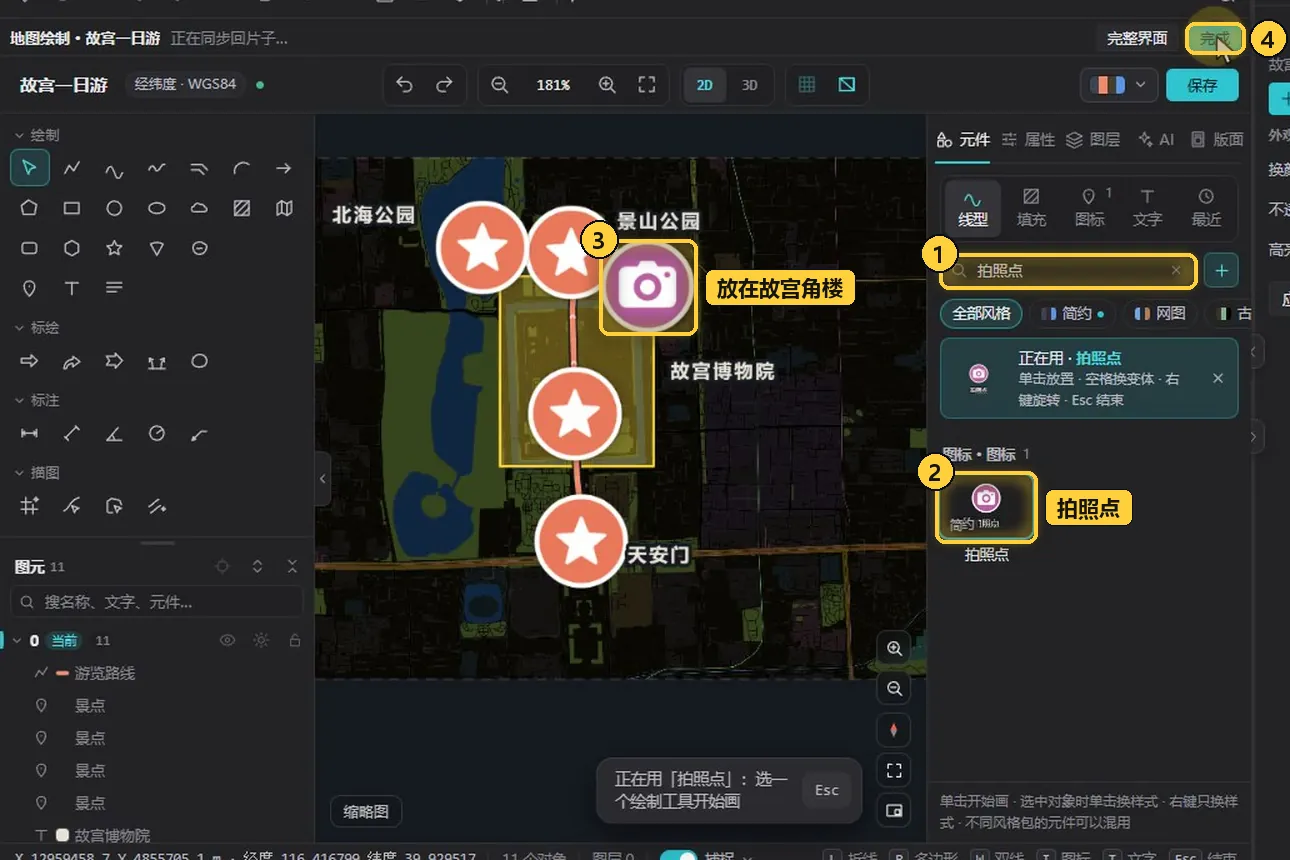
Task: Select the folded map tool
Action: pos(284,209)
